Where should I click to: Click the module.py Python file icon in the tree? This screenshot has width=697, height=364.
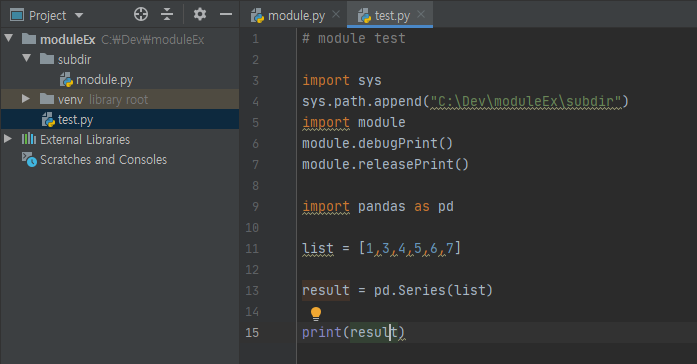click(x=66, y=80)
